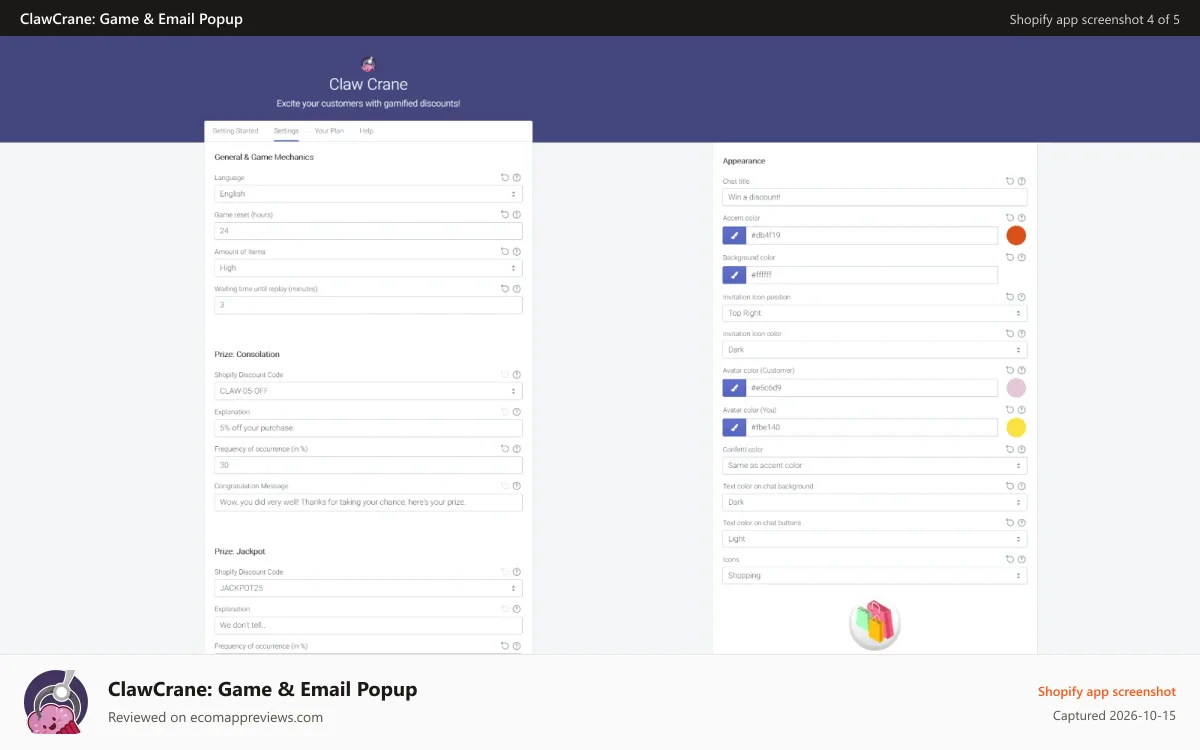Open Background color brush picker button
Screen dimensions: 1200x750
pos(734,274)
